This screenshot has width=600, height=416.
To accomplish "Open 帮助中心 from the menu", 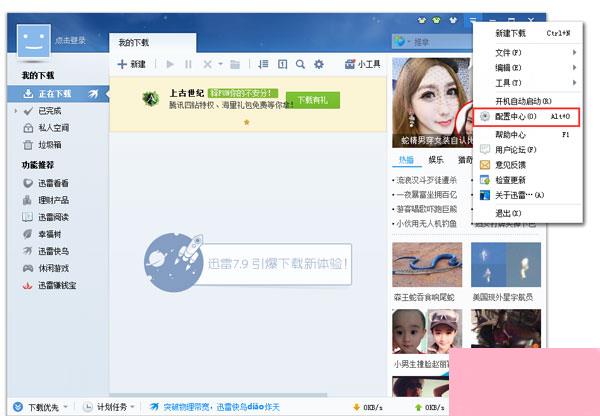I will pos(528,134).
